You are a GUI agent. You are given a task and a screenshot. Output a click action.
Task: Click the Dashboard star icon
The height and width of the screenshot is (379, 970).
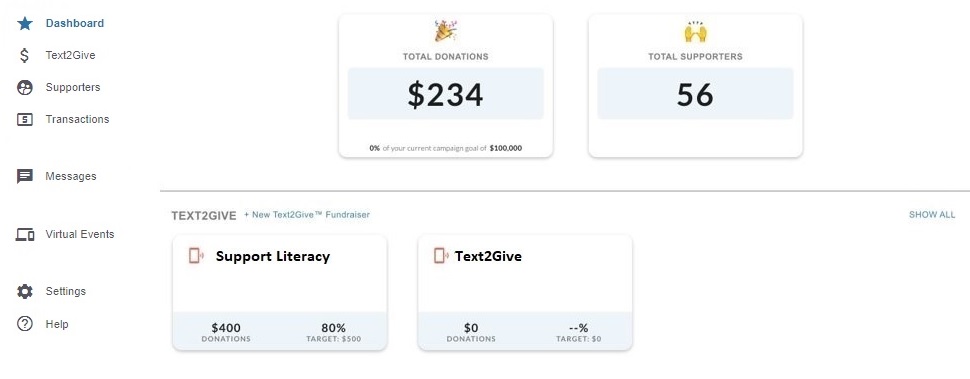coord(25,23)
